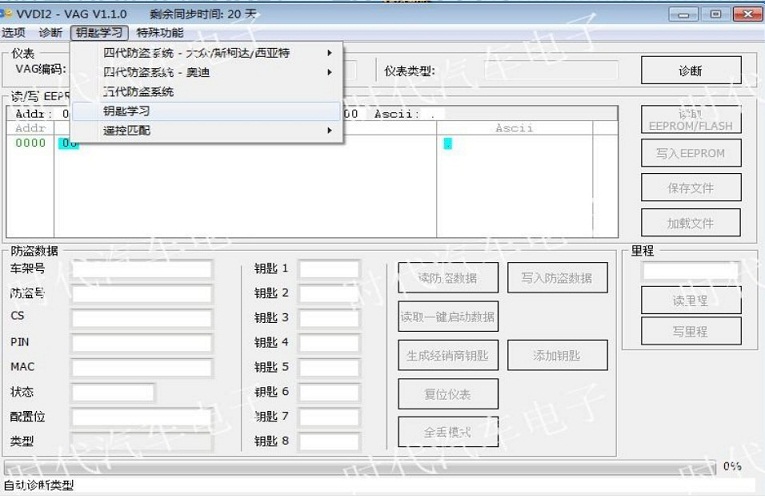Click the 复位仪表 button

[x=447, y=393]
